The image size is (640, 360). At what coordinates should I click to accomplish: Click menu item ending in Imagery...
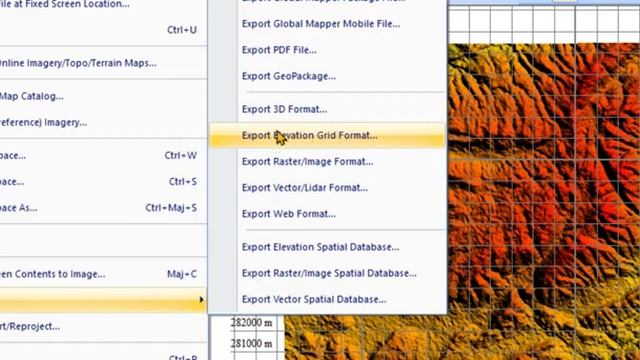(103, 122)
